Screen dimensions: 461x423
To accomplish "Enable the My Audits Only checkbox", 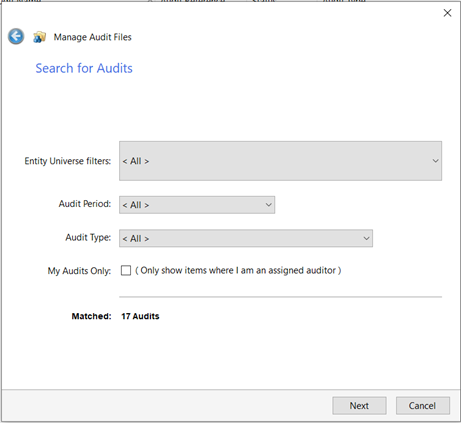I will 126,270.
